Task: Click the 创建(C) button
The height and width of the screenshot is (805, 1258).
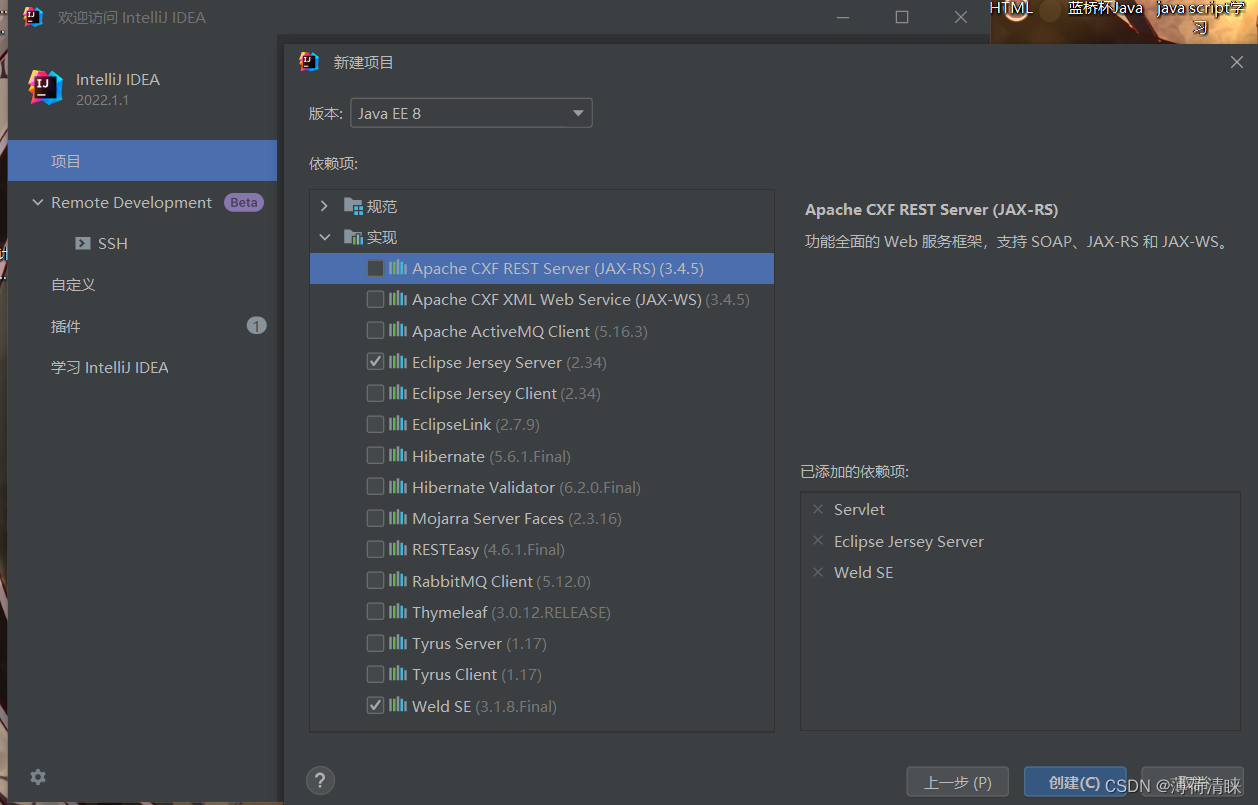Action: point(1075,783)
